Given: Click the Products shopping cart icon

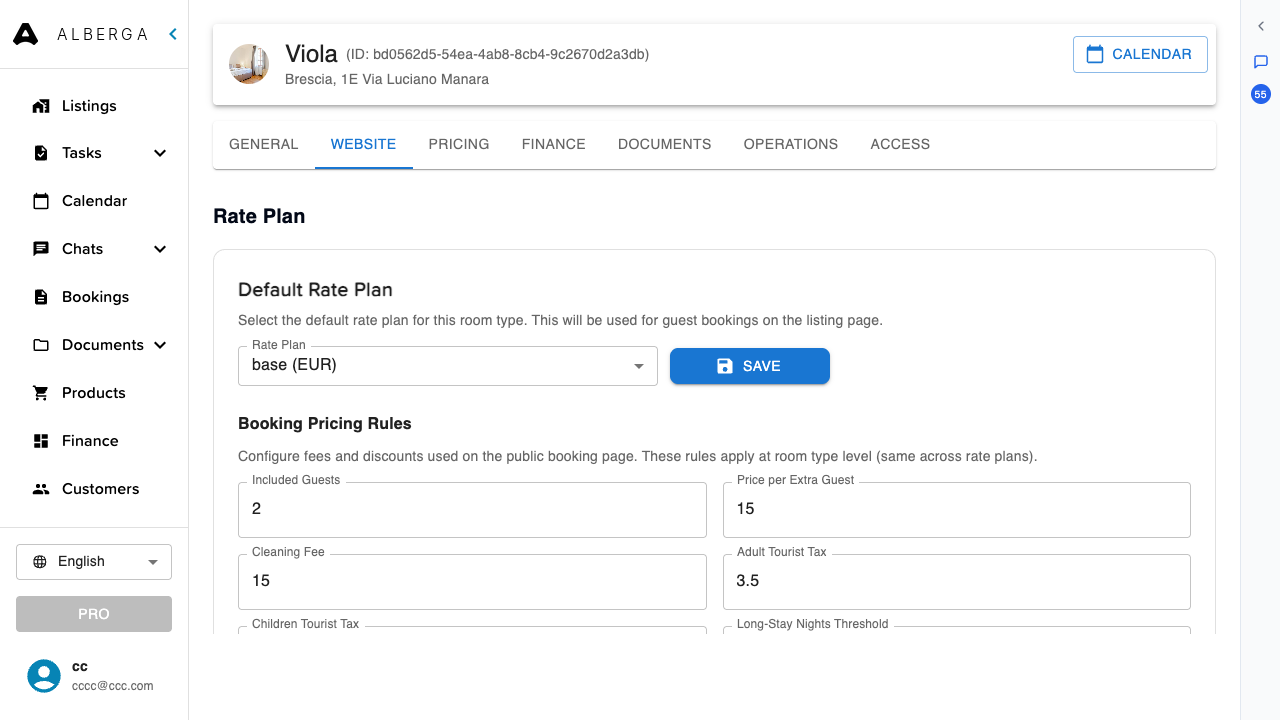Looking at the screenshot, I should (x=41, y=393).
